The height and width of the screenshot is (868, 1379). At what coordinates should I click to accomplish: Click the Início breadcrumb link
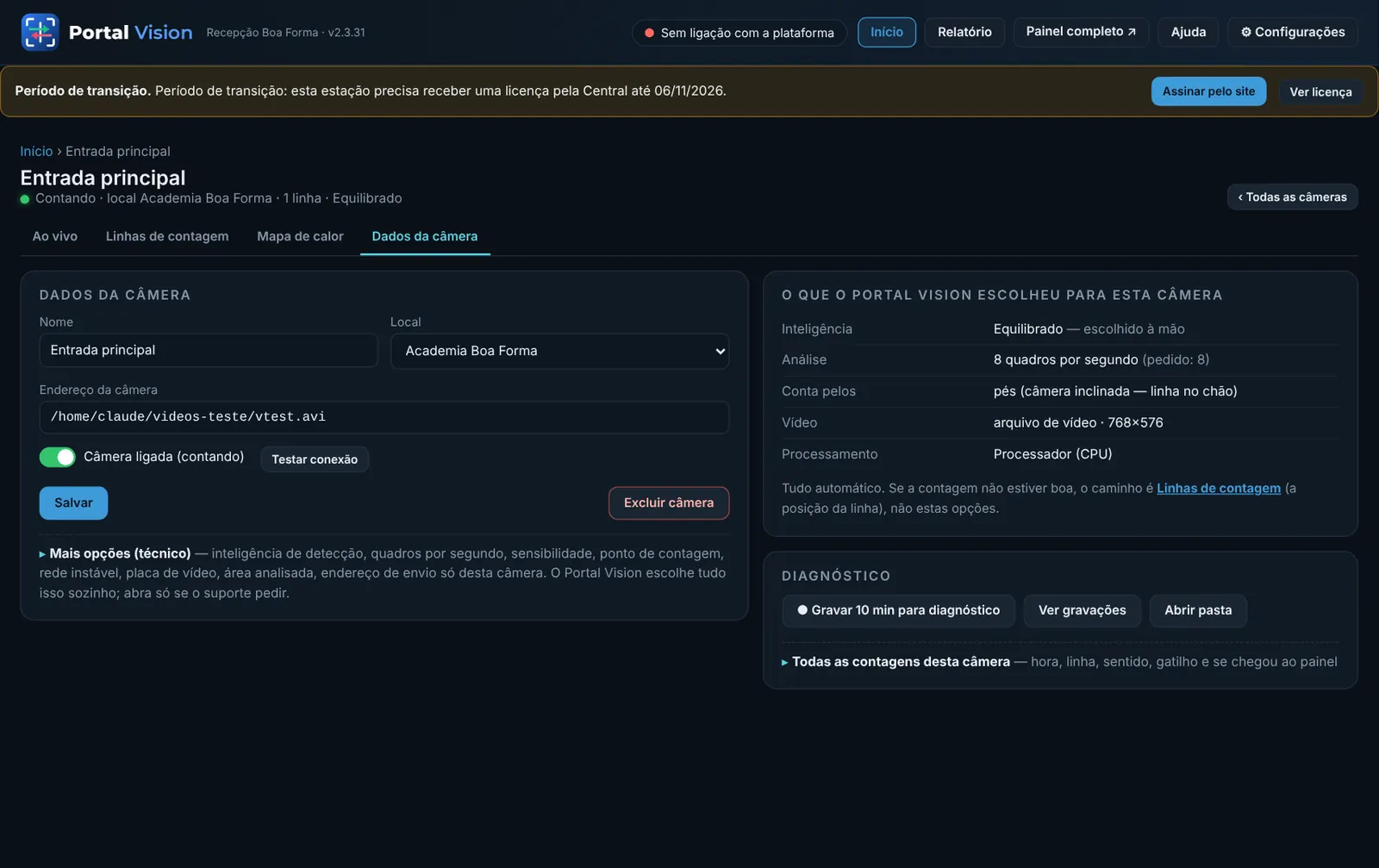(x=36, y=152)
